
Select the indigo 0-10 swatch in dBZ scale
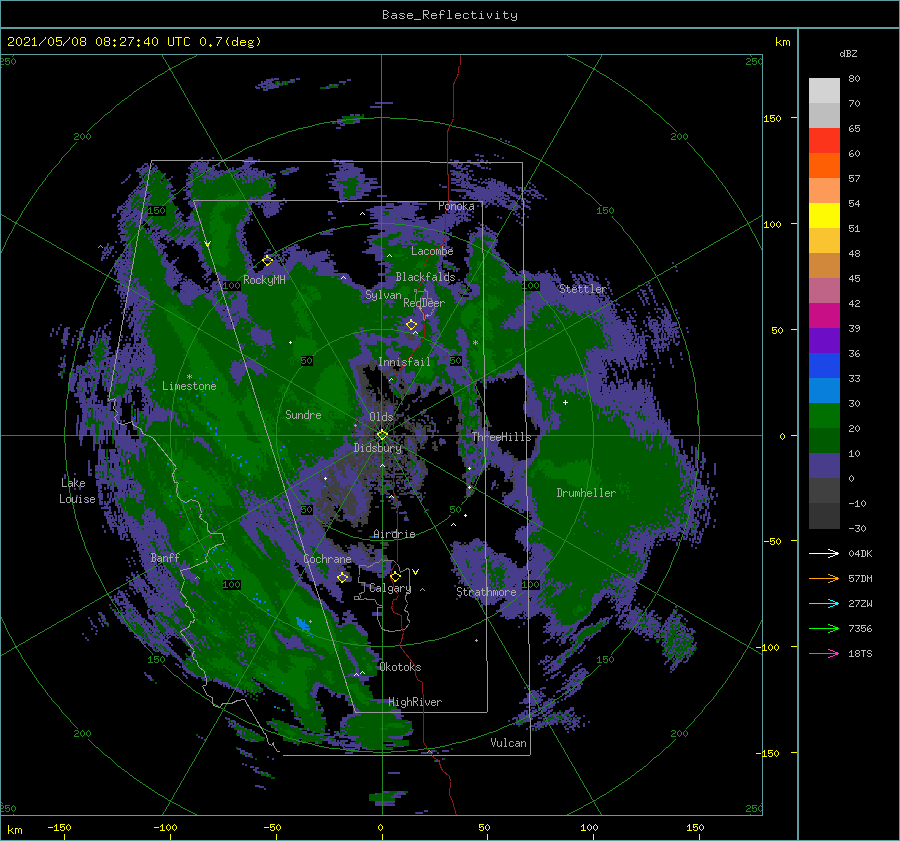(824, 466)
